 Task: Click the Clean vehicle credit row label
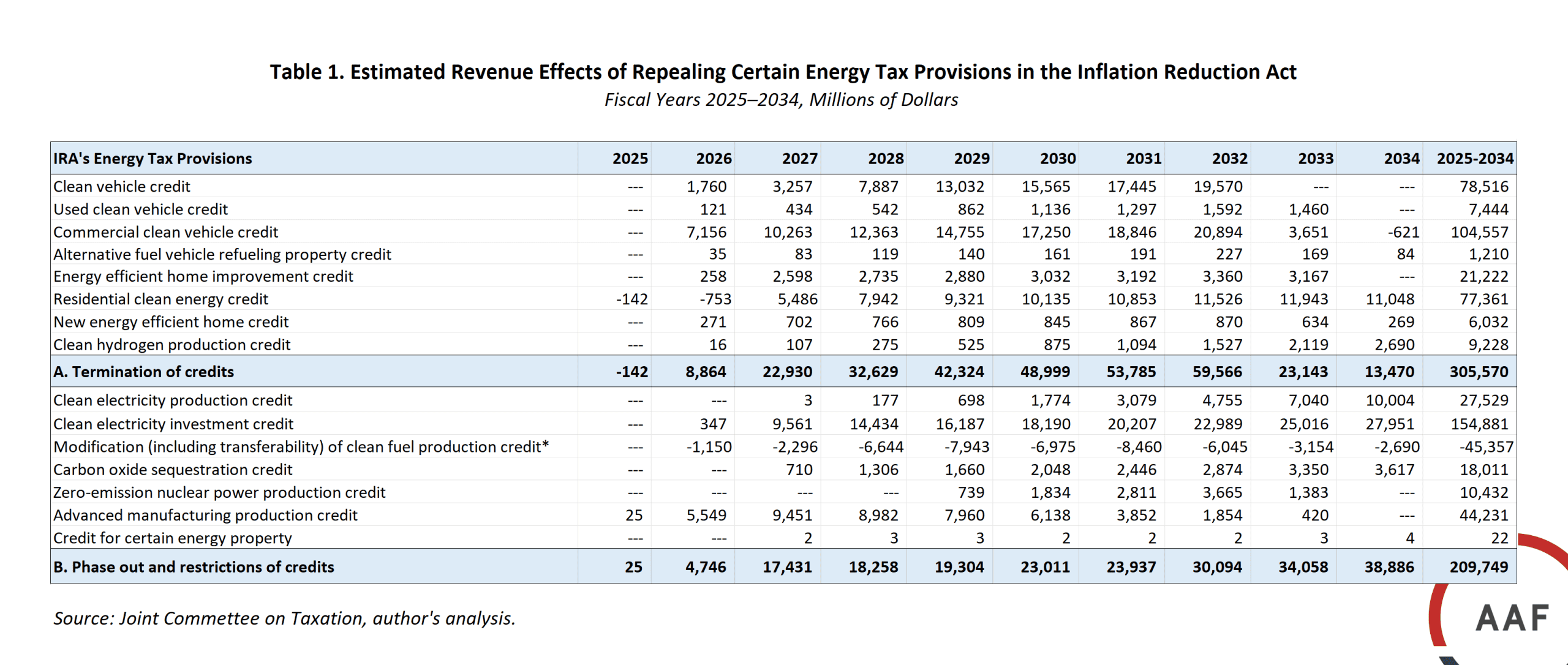pos(122,187)
